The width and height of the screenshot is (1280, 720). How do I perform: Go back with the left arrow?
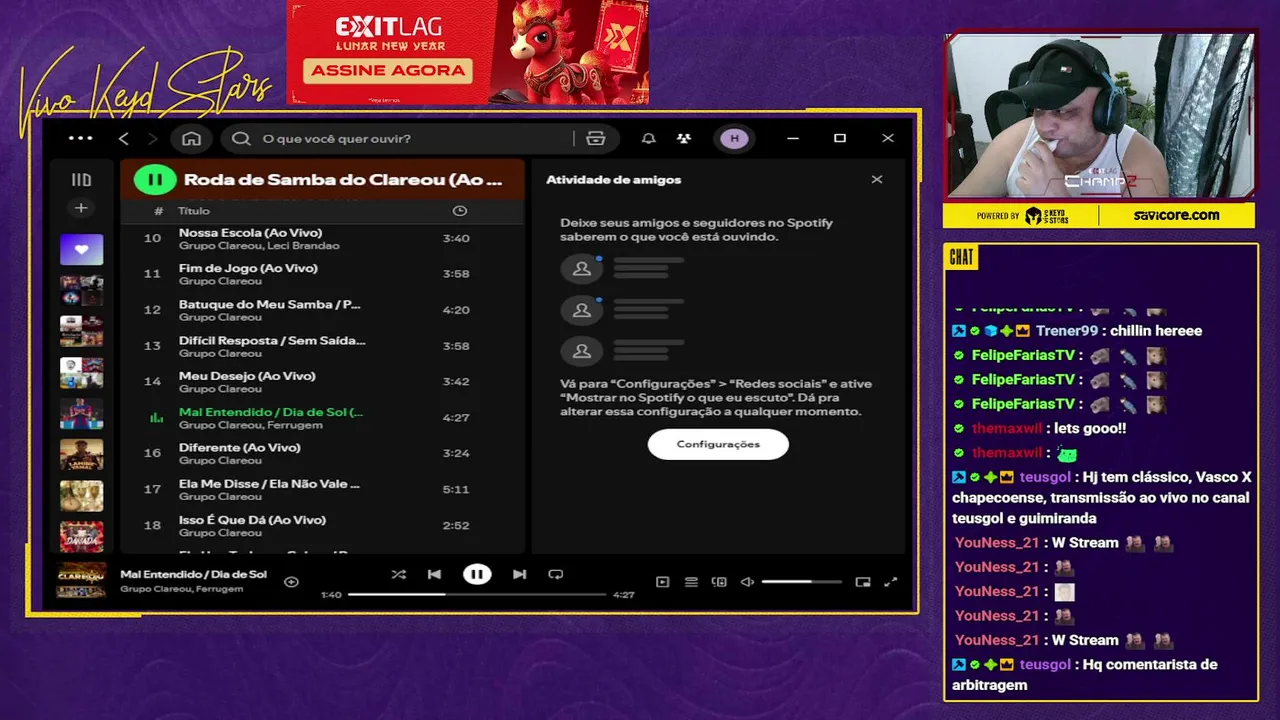[124, 139]
